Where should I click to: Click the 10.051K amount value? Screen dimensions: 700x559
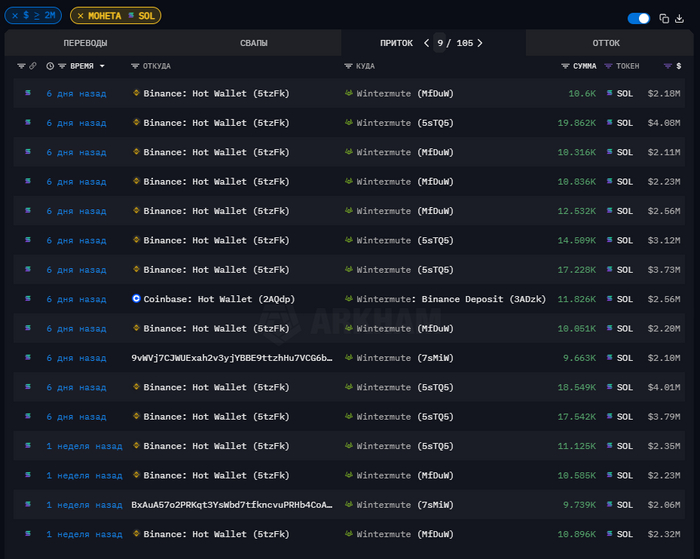tap(576, 329)
